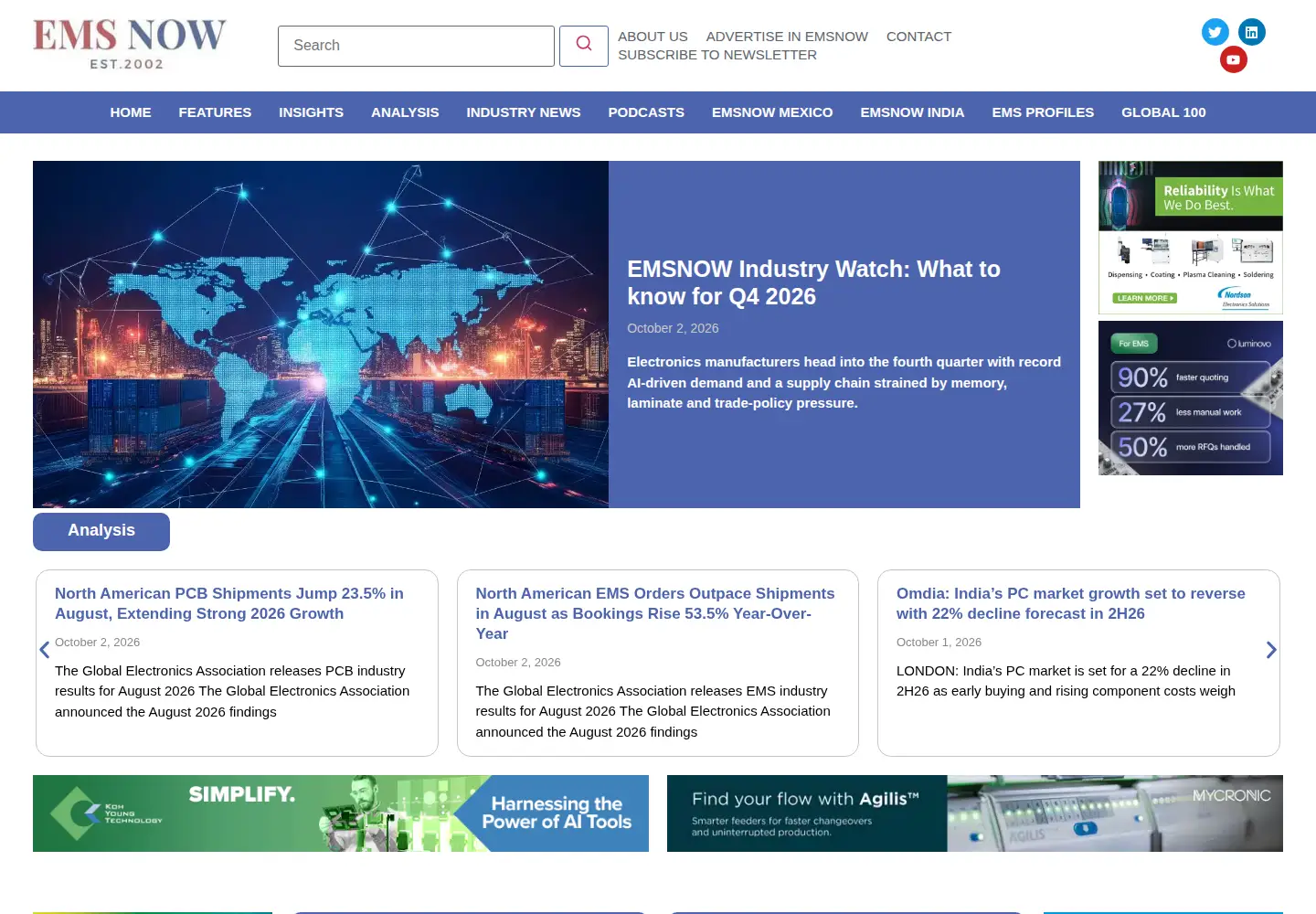
Task: Open EMSNOW Mexico navigation item
Action: tap(772, 112)
